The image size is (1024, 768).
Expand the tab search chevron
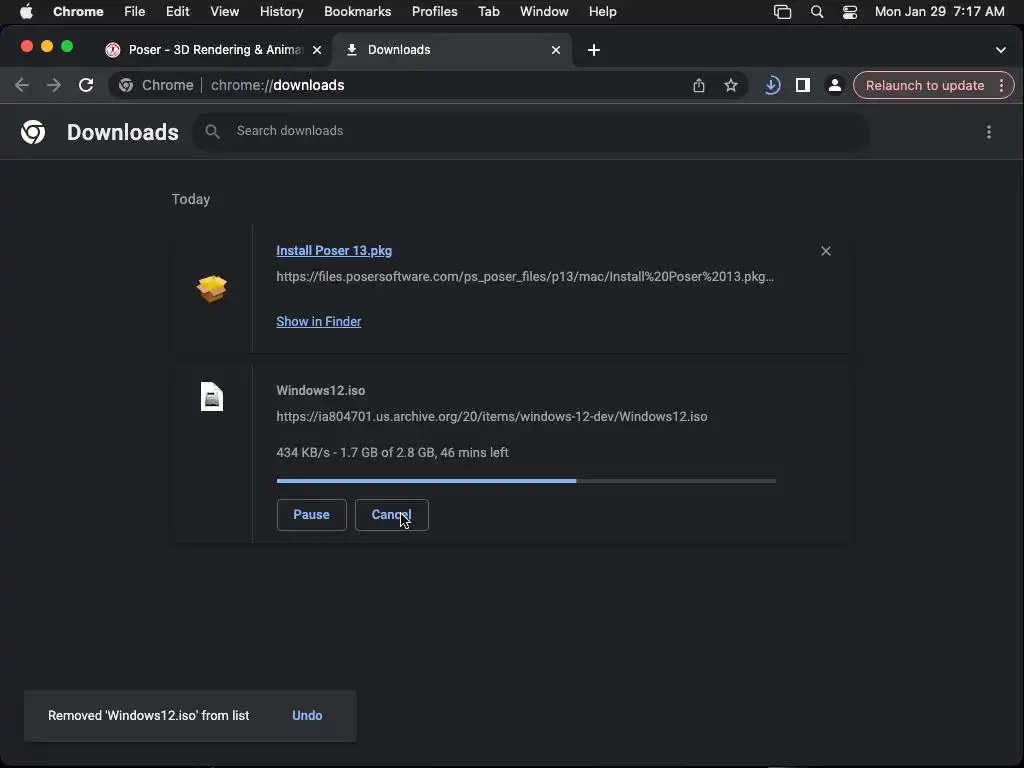1000,50
